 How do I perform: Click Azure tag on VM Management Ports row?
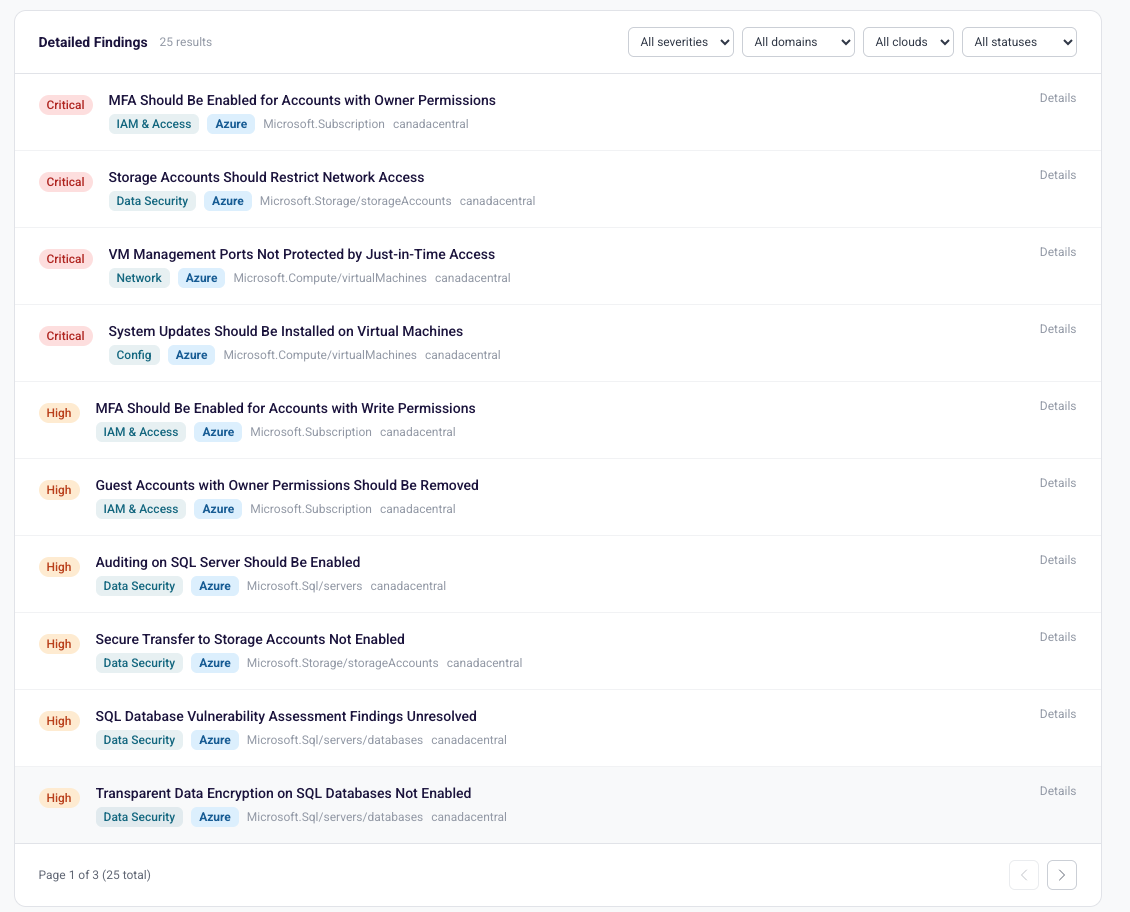pos(202,278)
